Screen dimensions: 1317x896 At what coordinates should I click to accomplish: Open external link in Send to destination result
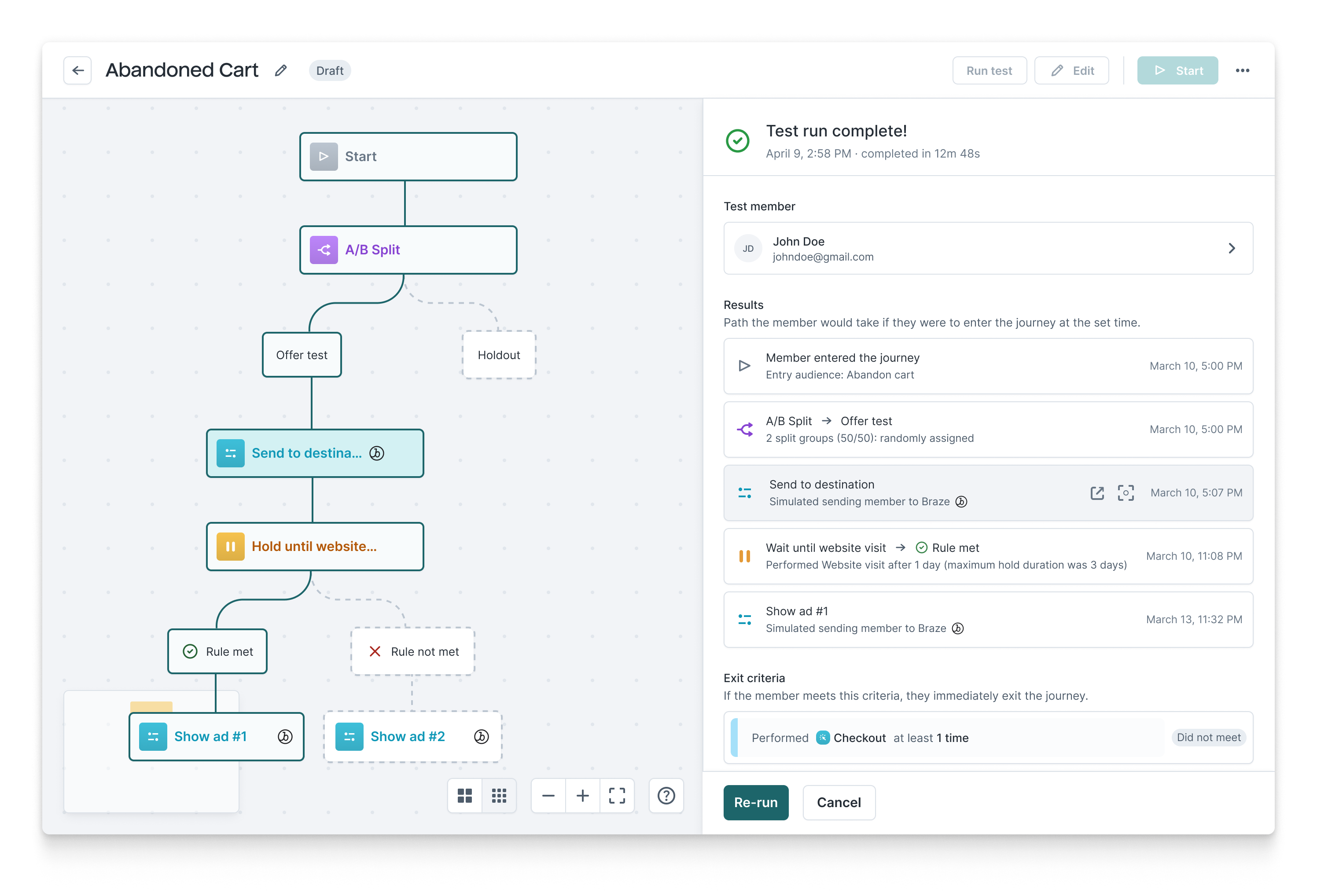1096,492
